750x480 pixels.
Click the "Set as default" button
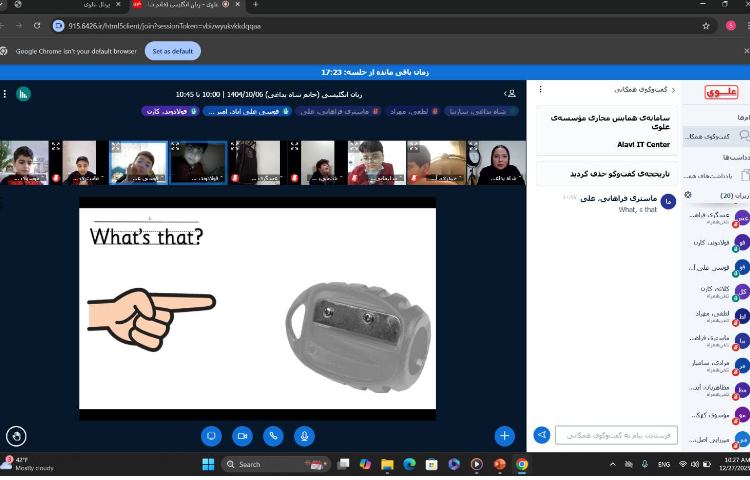[x=172, y=51]
